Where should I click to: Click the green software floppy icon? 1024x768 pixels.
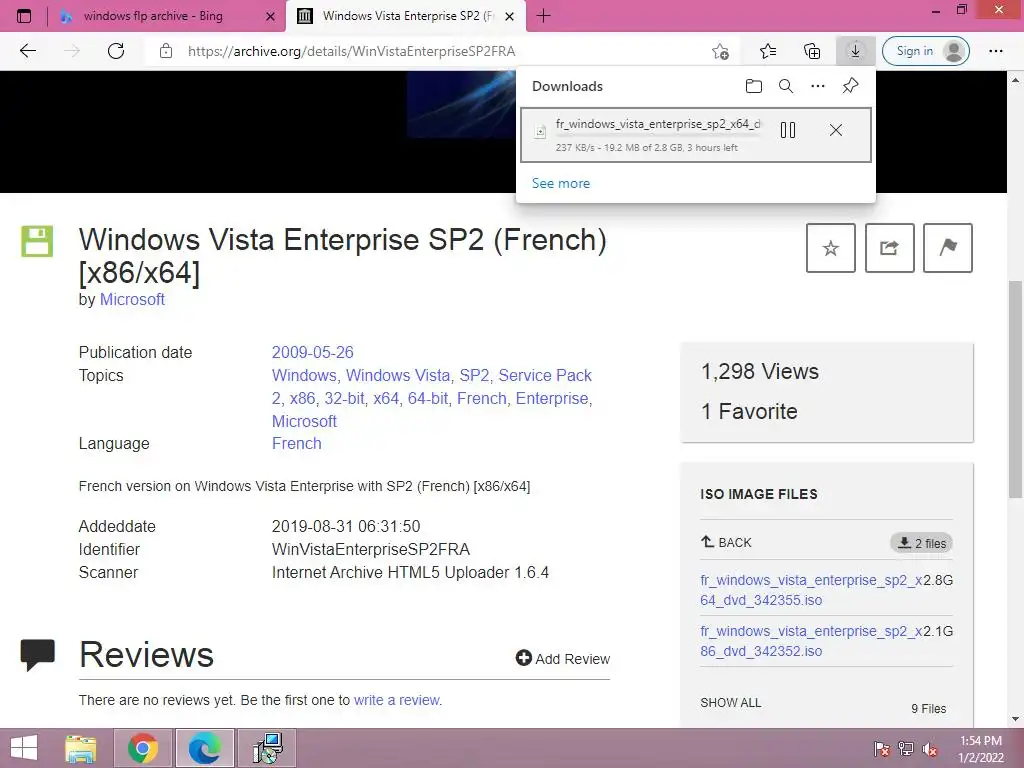pyautogui.click(x=37, y=242)
